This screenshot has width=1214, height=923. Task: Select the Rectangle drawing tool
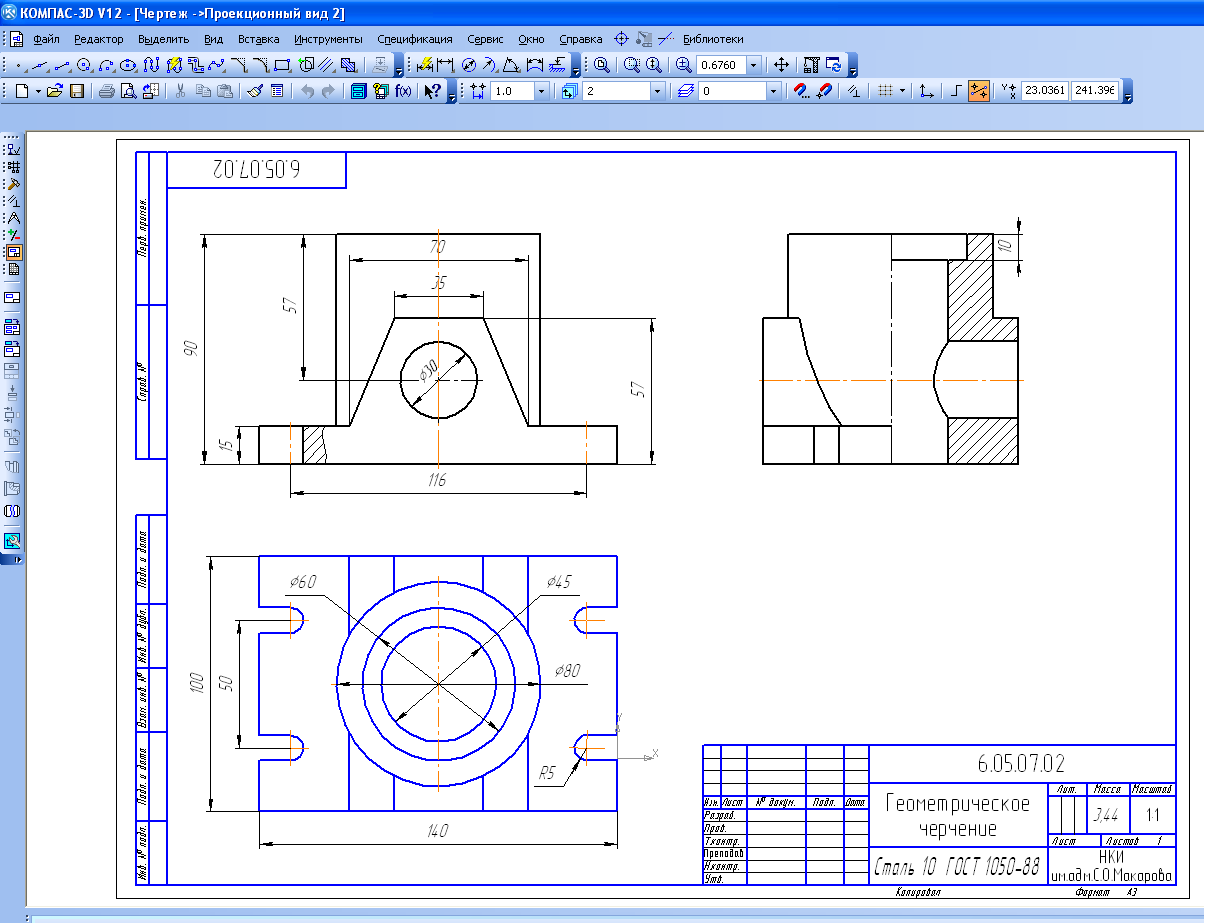pos(282,66)
